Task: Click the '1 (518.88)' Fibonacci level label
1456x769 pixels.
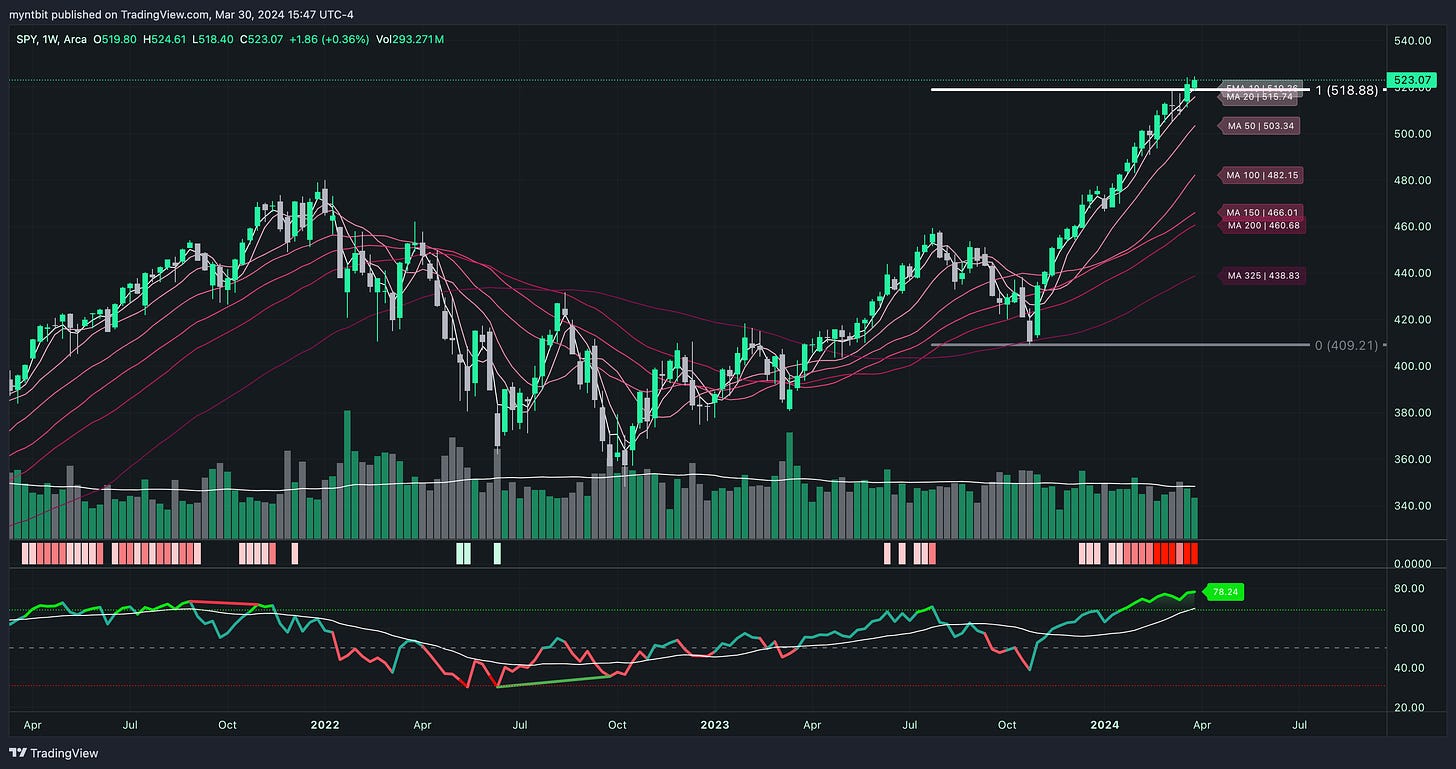Action: [1346, 90]
